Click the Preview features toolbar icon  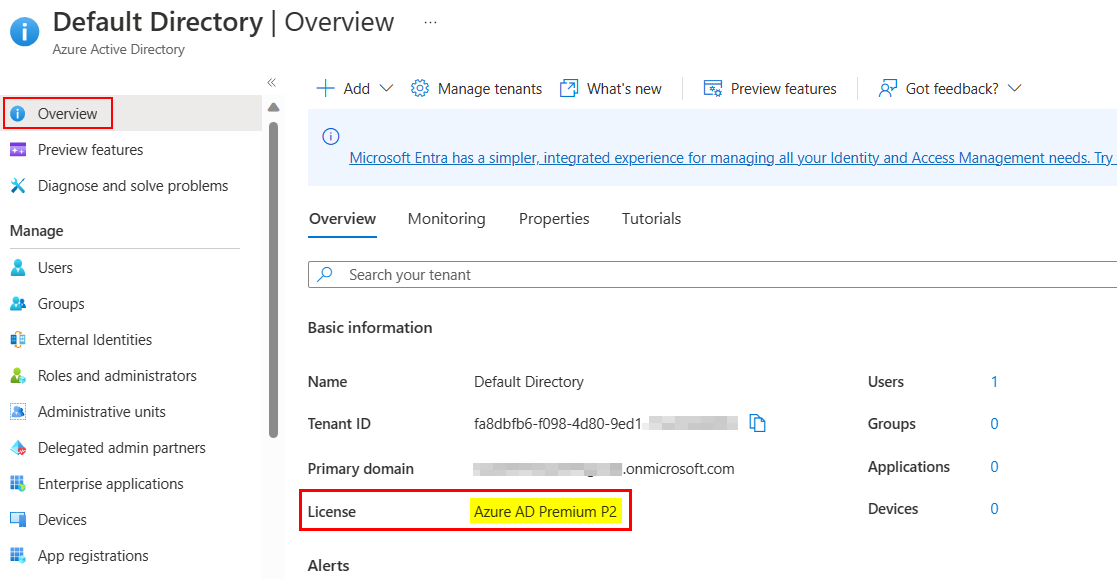712,88
